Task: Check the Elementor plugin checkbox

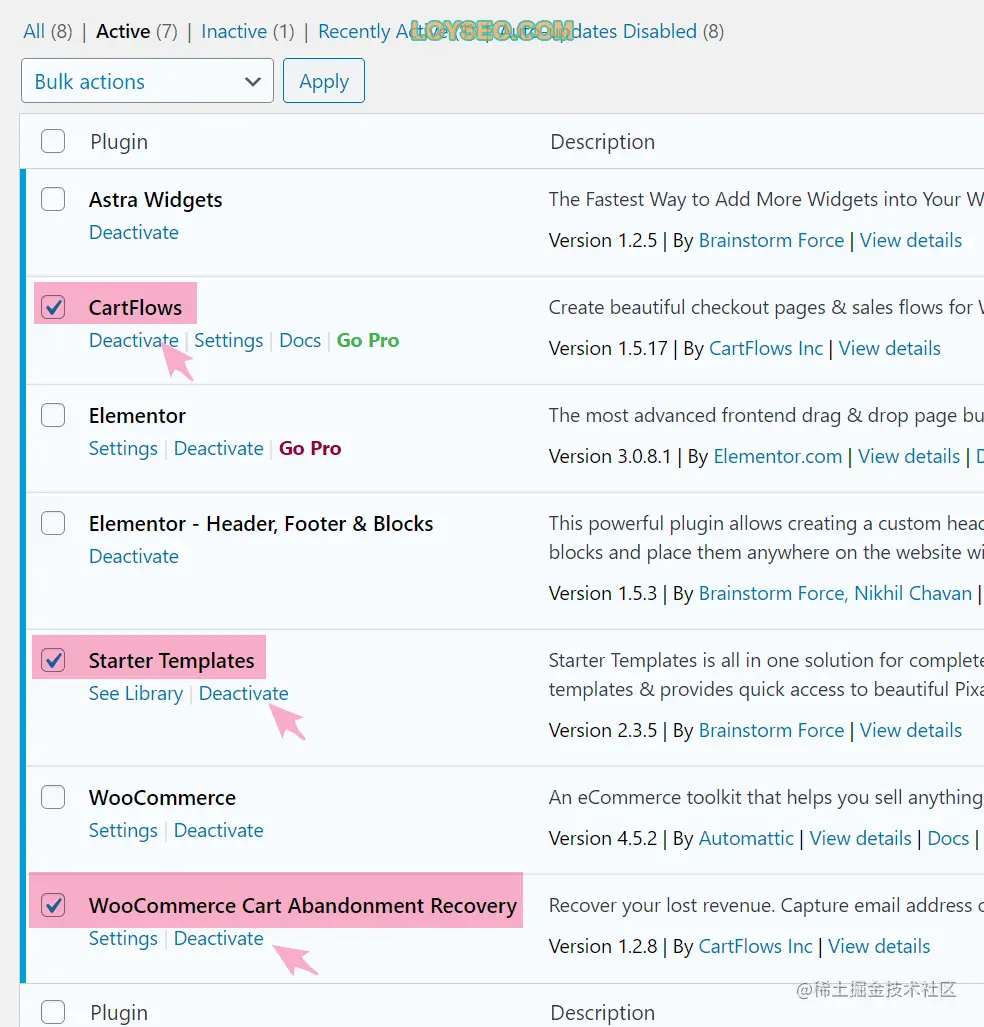Action: pyautogui.click(x=53, y=415)
